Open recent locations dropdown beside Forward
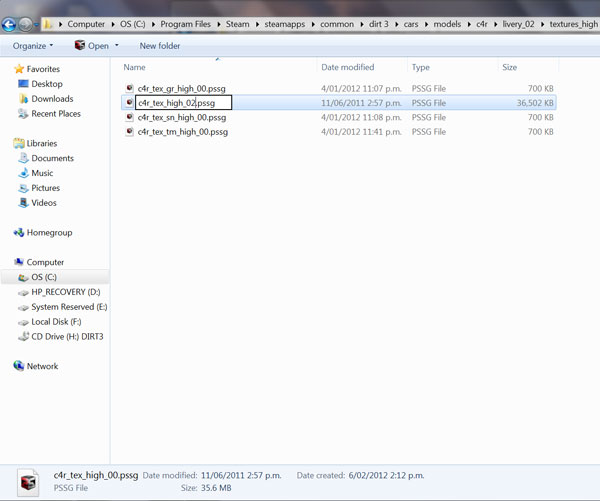This screenshot has width=600, height=501. pyautogui.click(x=36, y=25)
